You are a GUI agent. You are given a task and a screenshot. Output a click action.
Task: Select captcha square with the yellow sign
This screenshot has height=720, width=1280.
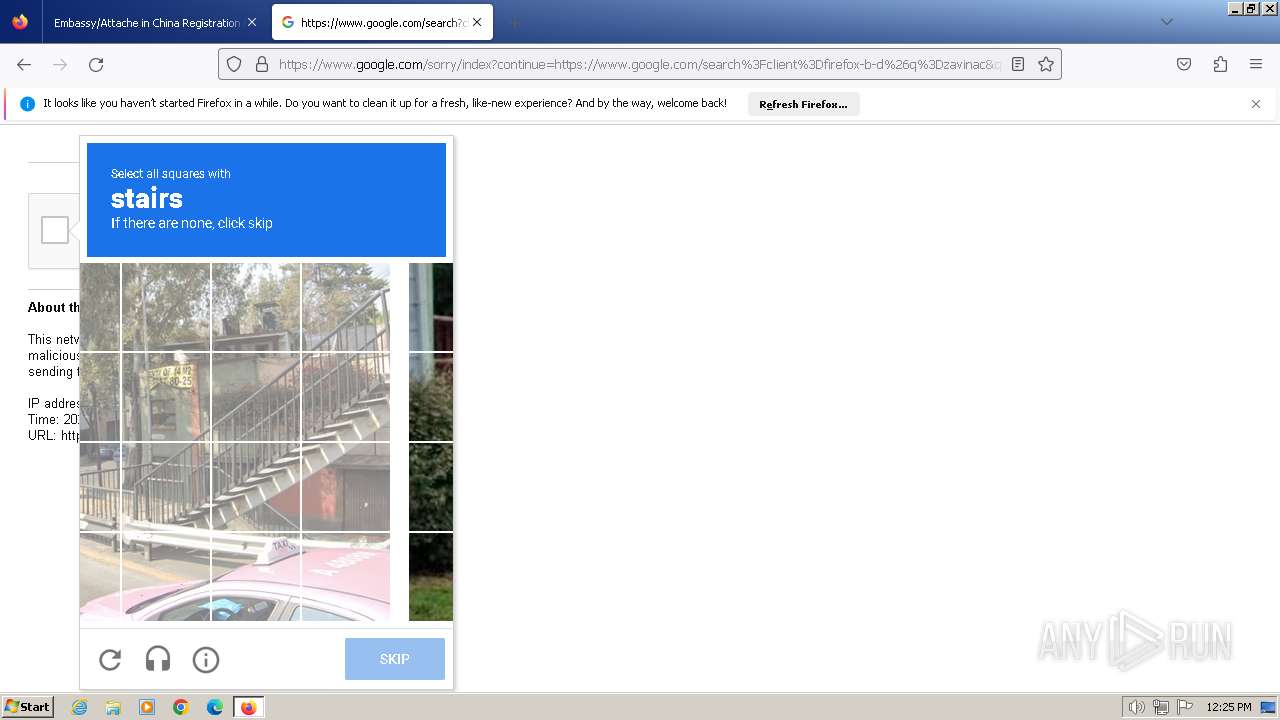pyautogui.click(x=166, y=397)
